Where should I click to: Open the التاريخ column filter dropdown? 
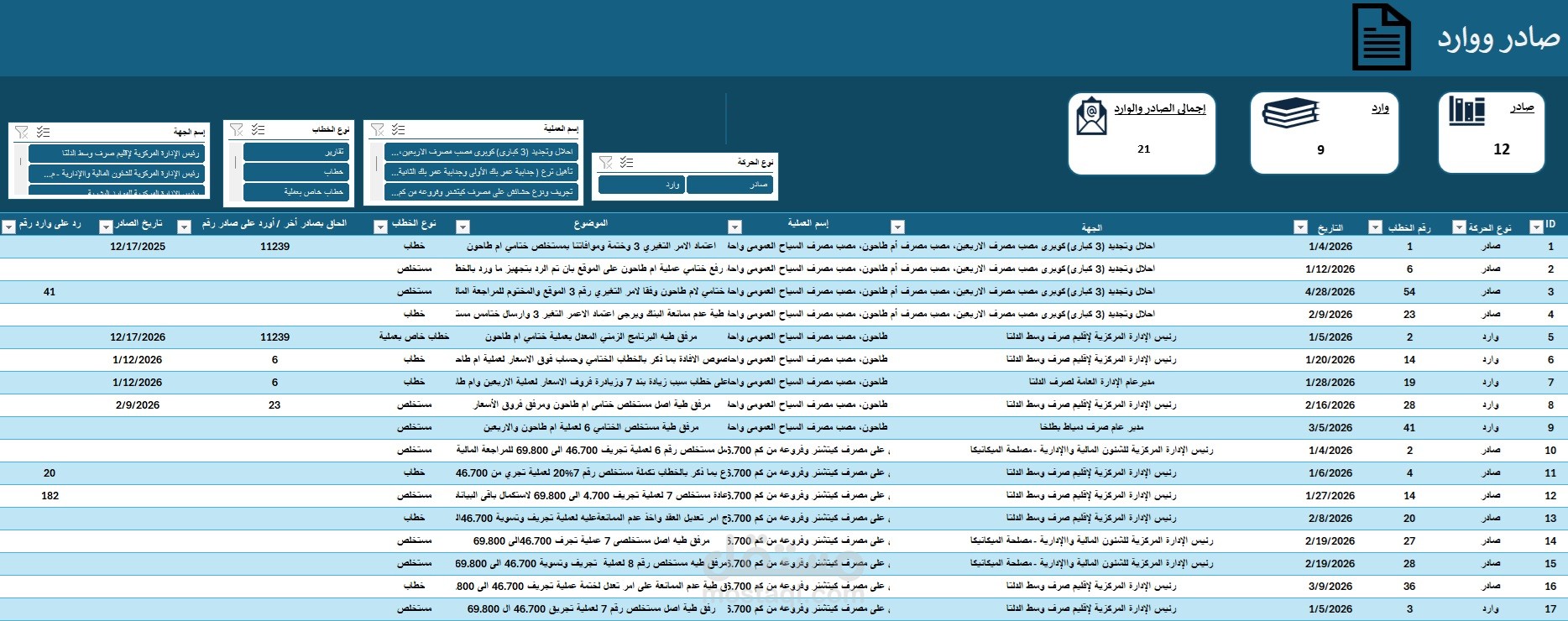coord(1300,227)
